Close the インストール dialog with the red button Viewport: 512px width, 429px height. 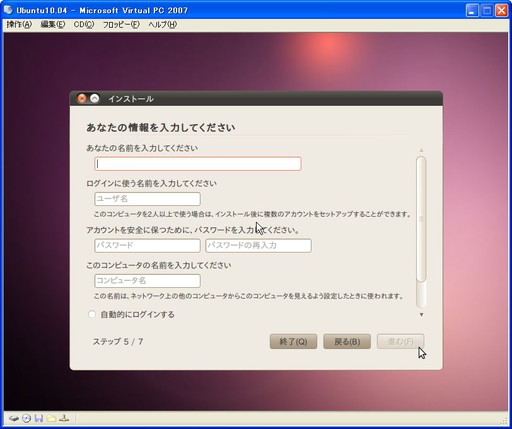[x=82, y=98]
